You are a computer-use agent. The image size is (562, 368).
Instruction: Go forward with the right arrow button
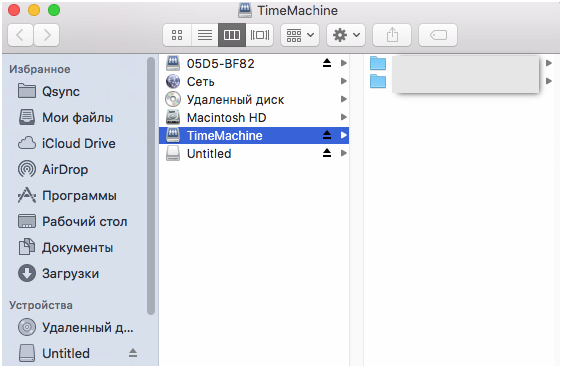(x=47, y=35)
